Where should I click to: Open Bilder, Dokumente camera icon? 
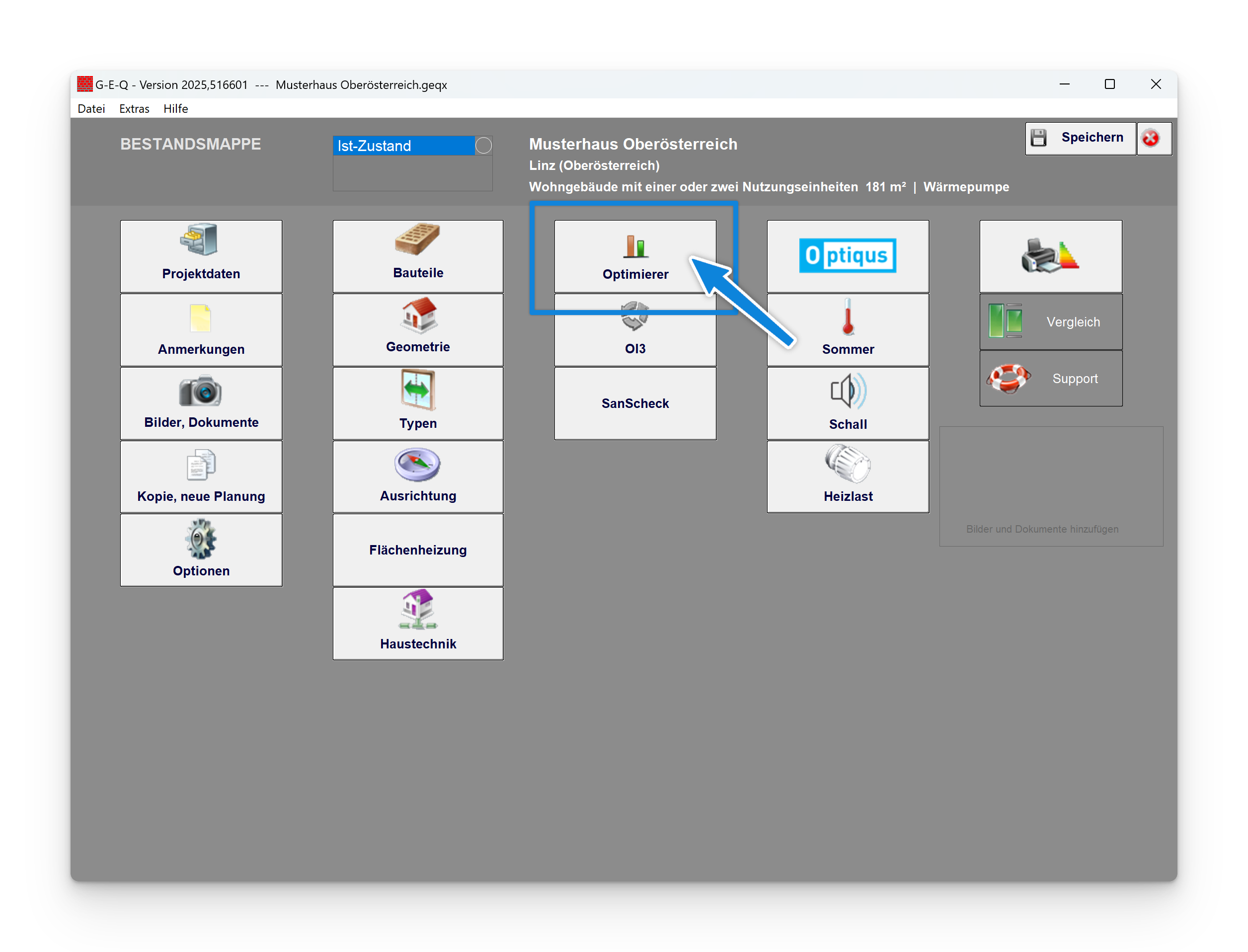(x=200, y=391)
